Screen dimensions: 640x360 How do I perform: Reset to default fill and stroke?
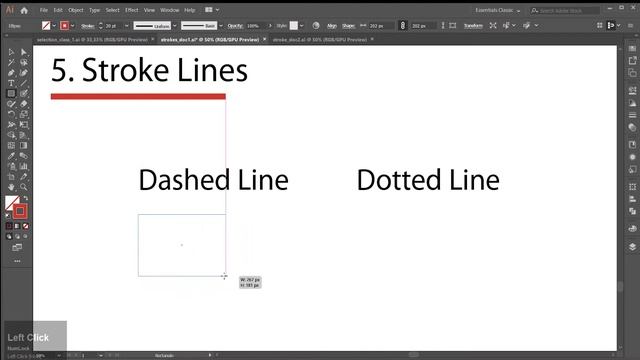[8, 215]
